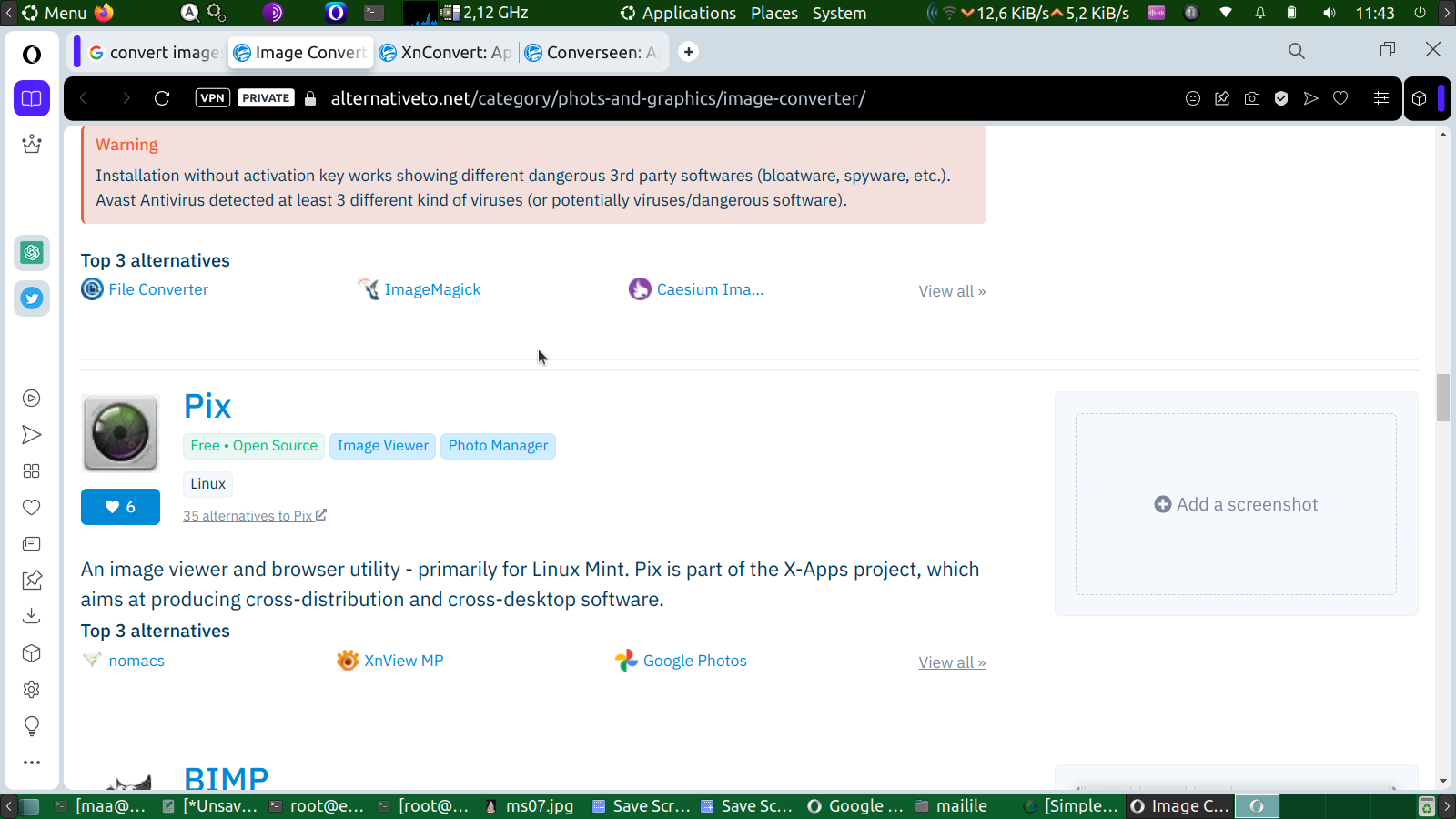This screenshot has width=1456, height=819.
Task: Search open tabs with the magnifier icon
Action: tap(1297, 51)
